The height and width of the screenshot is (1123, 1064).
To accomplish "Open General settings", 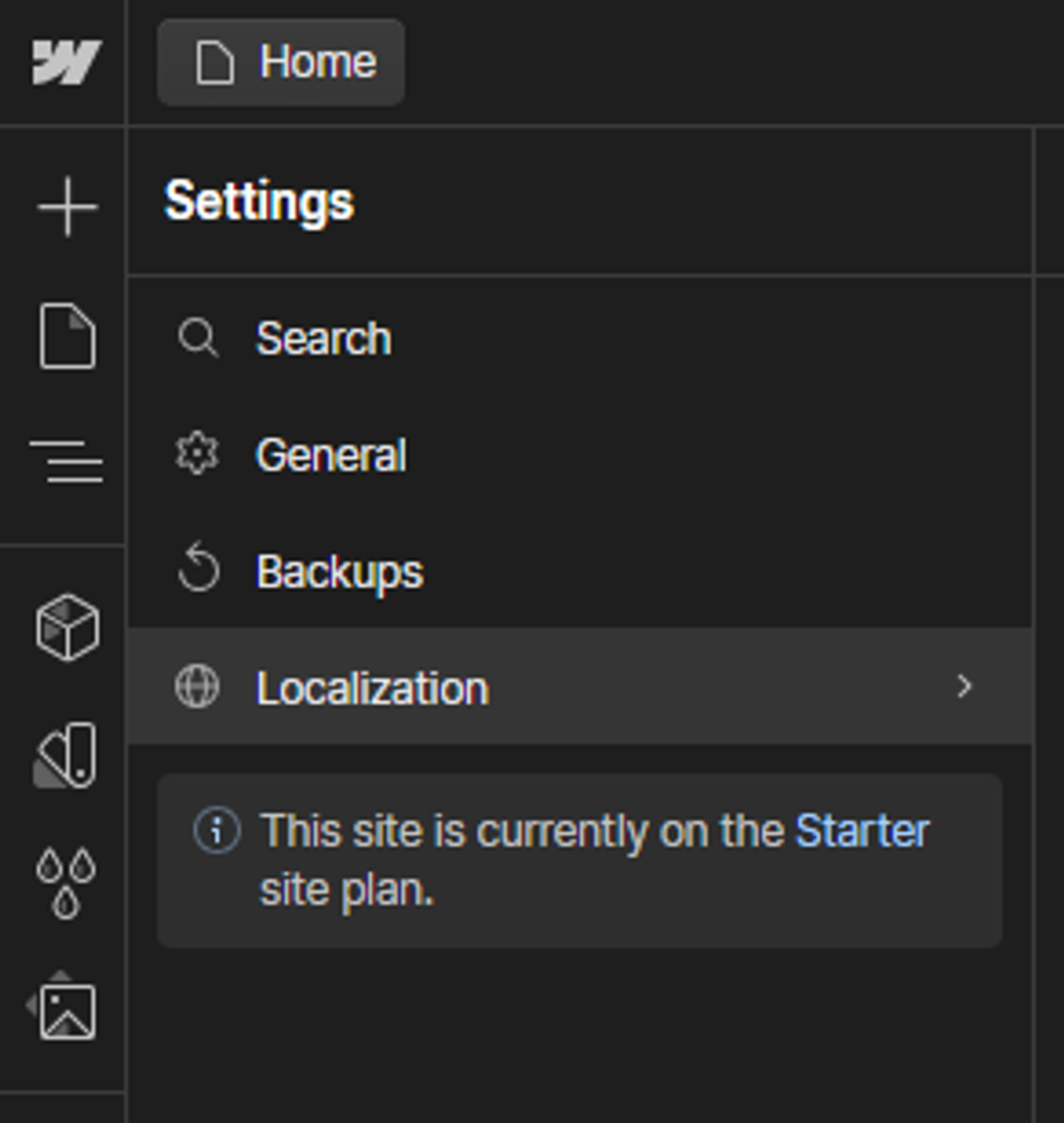I will click(x=580, y=455).
